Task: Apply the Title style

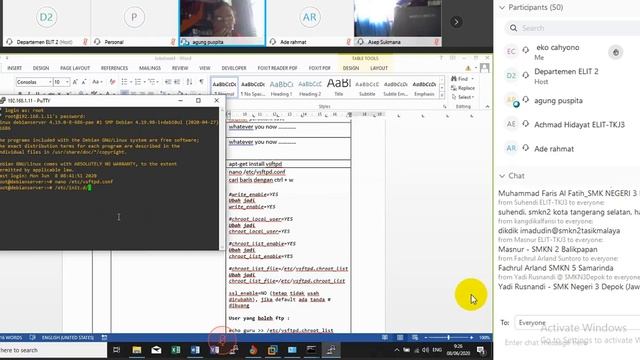Action: [x=338, y=87]
